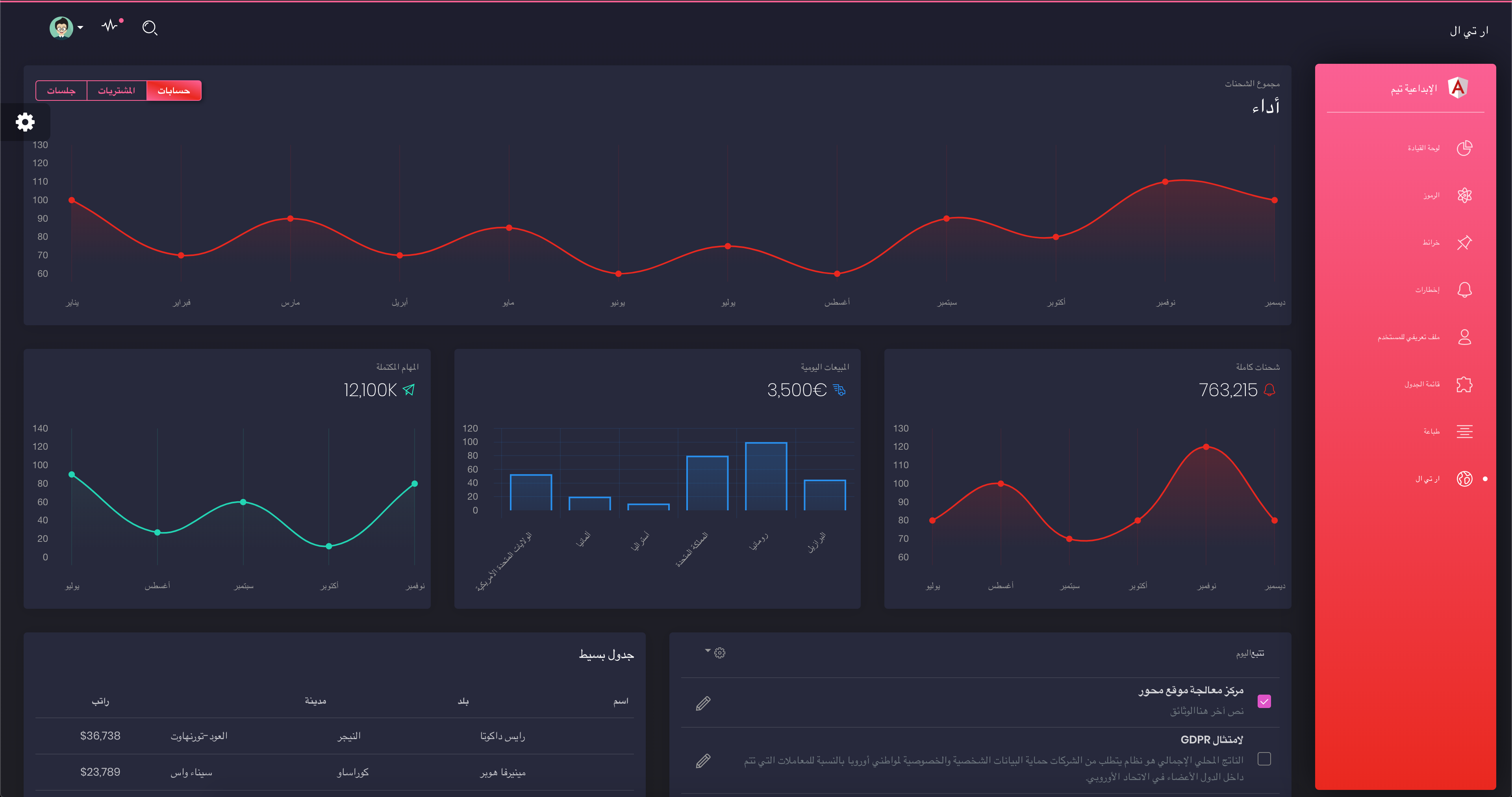Click the activity pulse notification icon

click(110, 26)
